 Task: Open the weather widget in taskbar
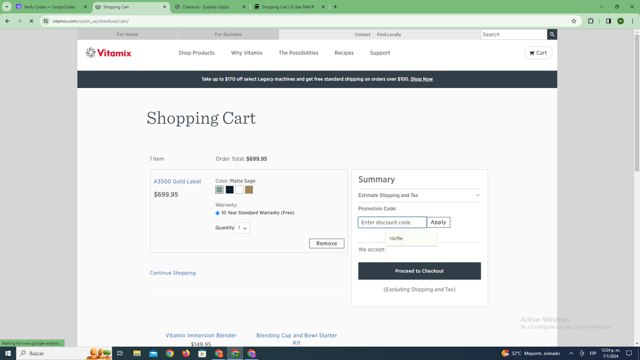530,353
